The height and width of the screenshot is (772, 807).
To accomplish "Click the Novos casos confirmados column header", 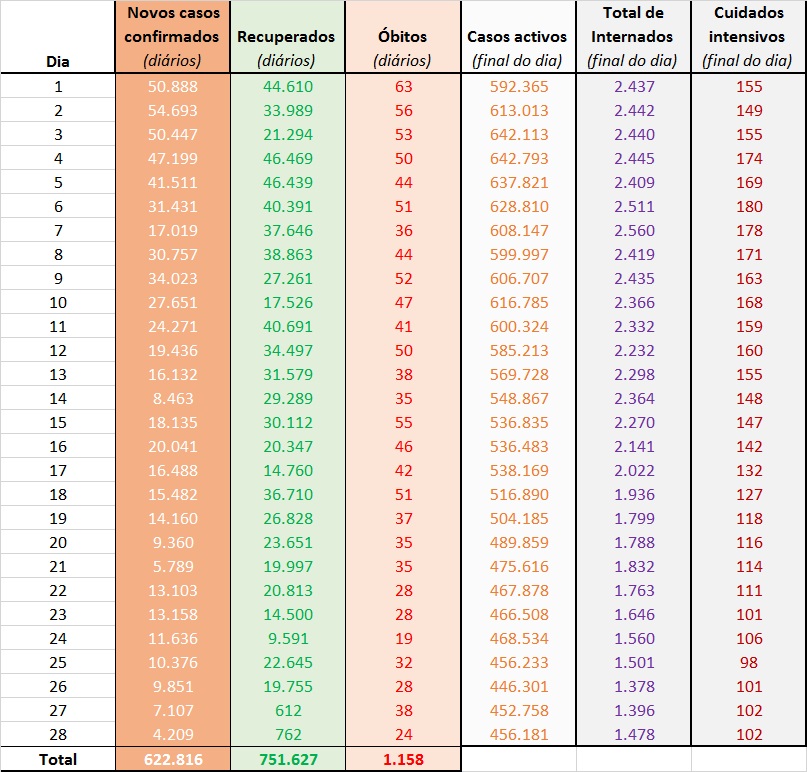I will pos(173,37).
